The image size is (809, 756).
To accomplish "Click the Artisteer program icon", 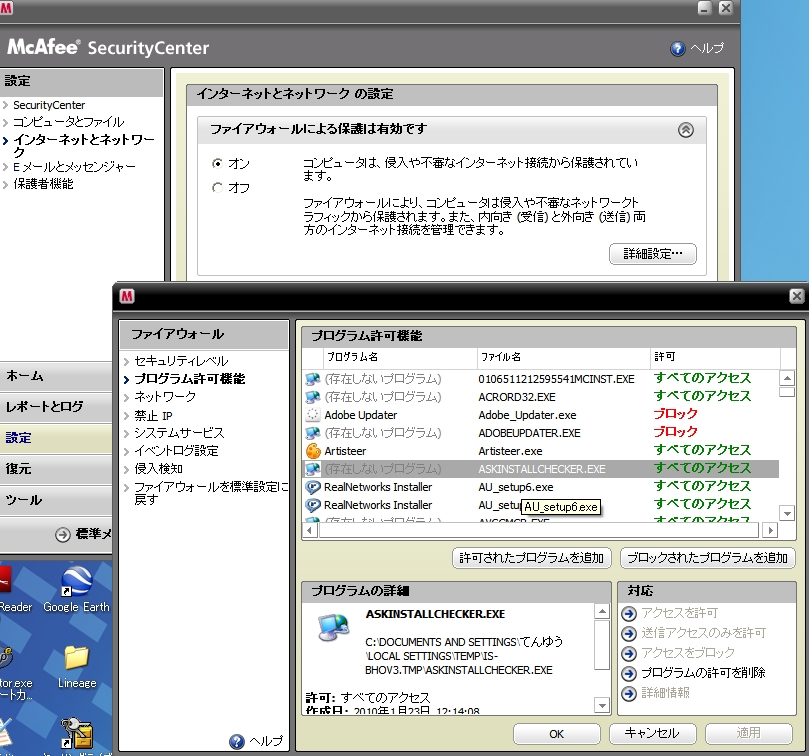I will coord(313,451).
